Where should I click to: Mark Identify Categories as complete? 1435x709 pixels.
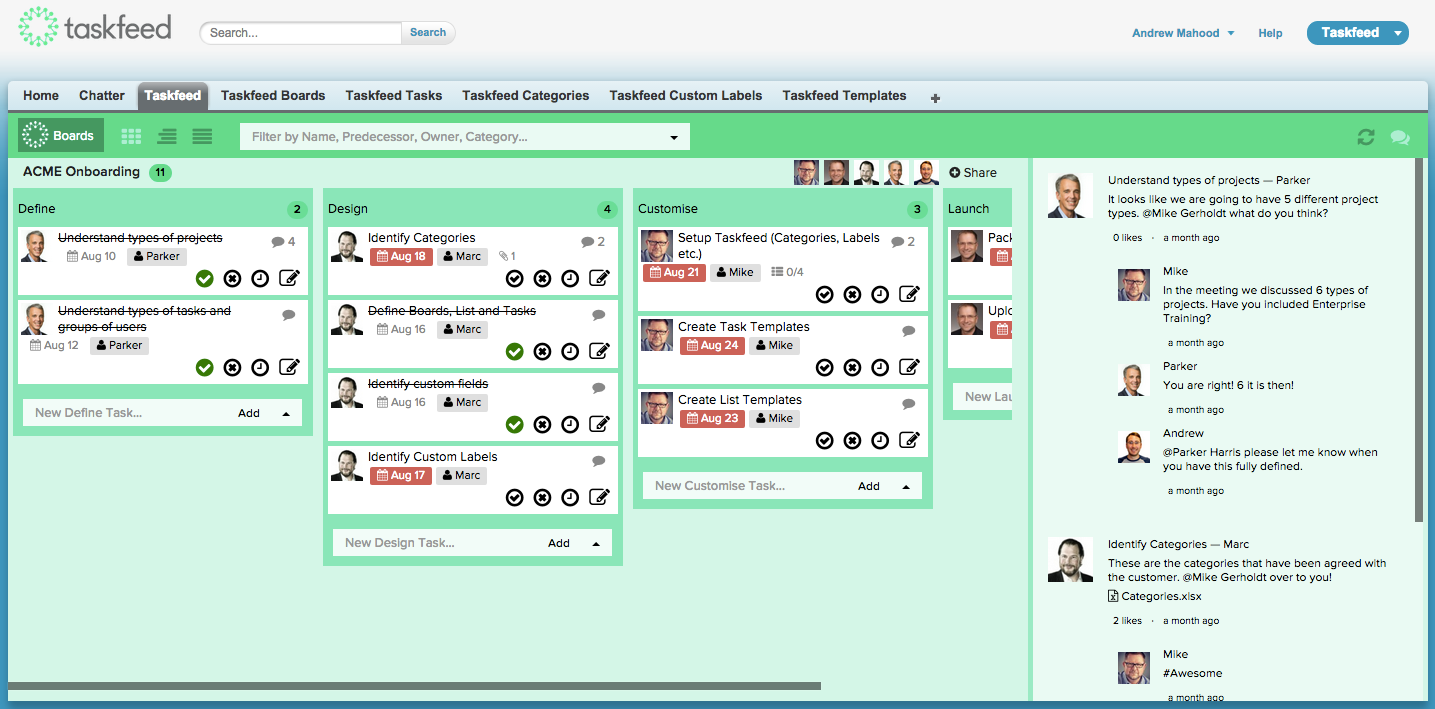coord(515,278)
